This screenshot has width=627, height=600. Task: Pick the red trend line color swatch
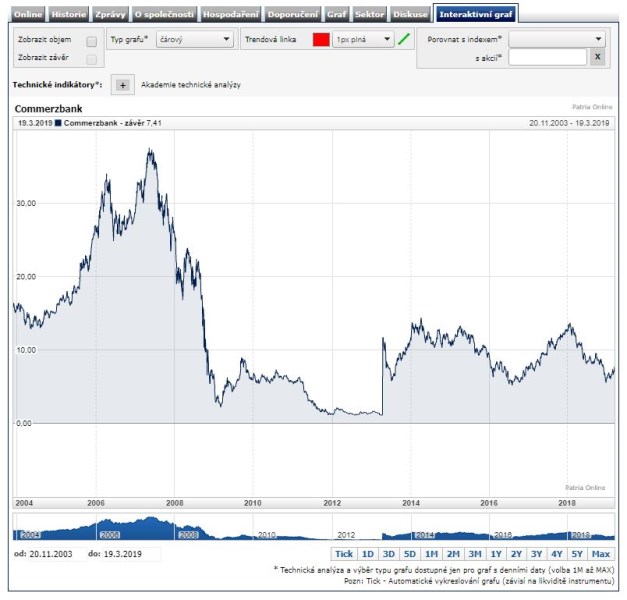point(321,40)
